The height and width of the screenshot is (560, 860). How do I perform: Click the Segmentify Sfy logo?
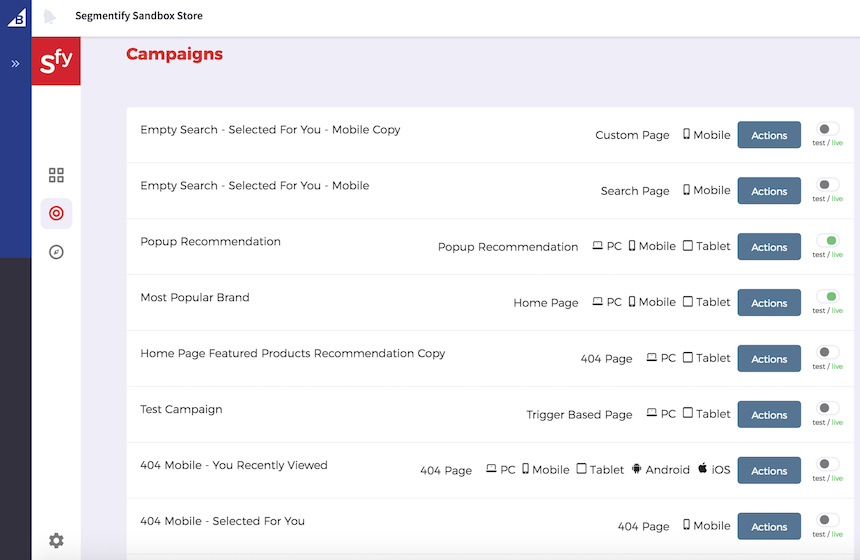click(56, 61)
